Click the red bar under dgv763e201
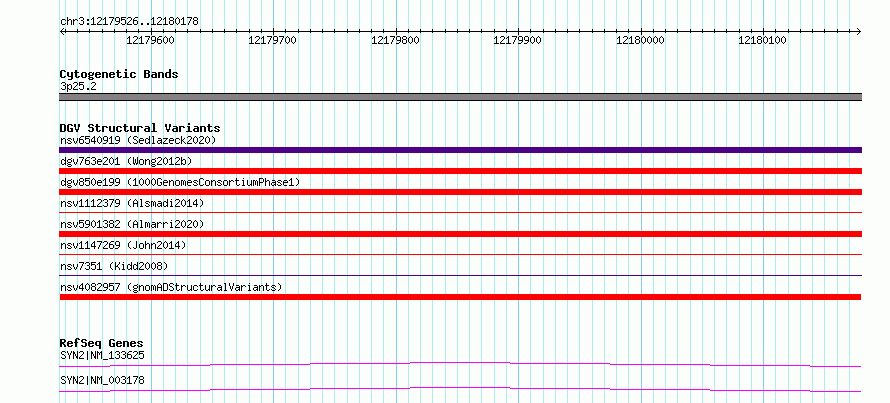 [x=461, y=171]
